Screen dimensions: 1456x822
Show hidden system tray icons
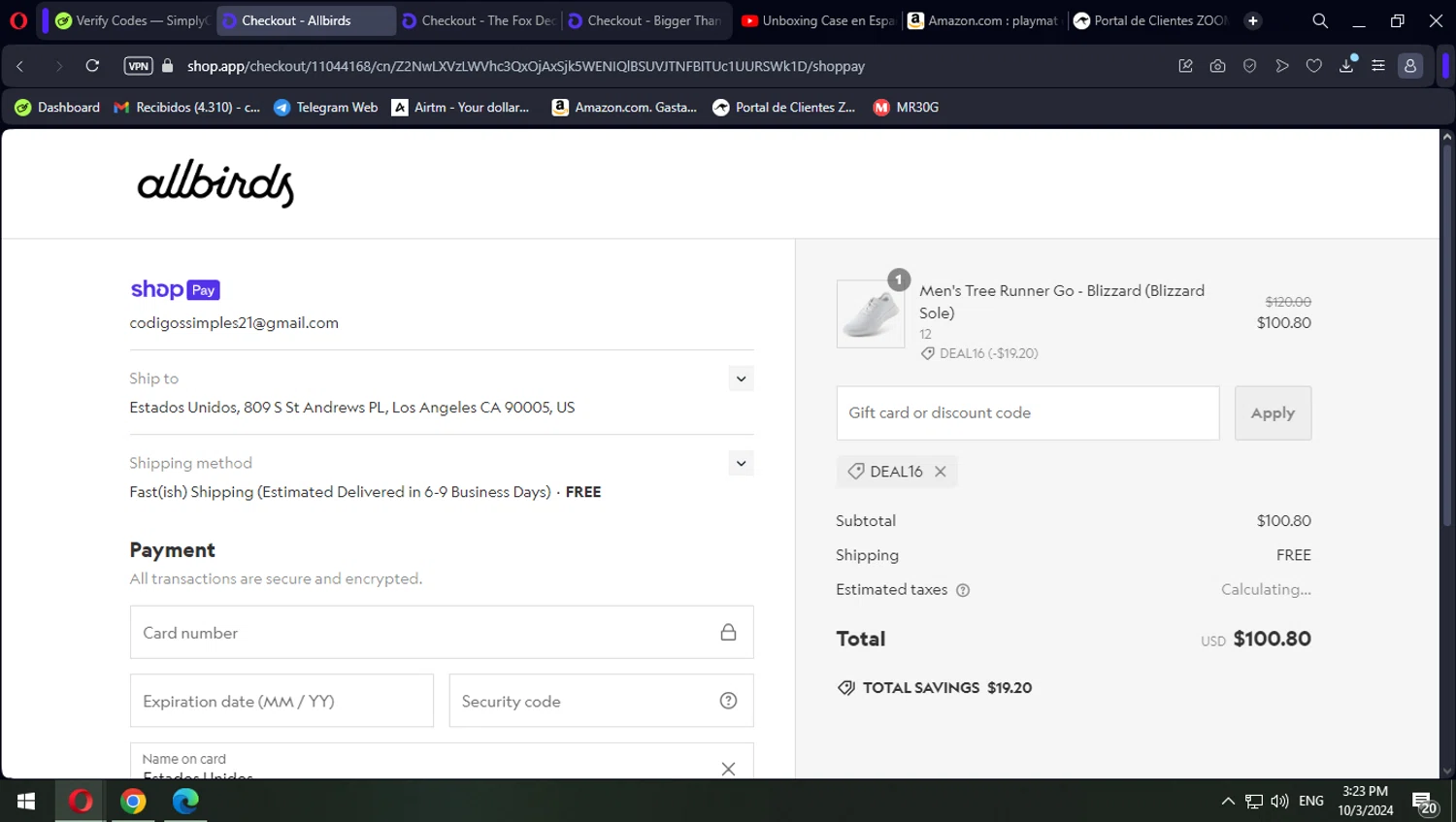[1228, 801]
